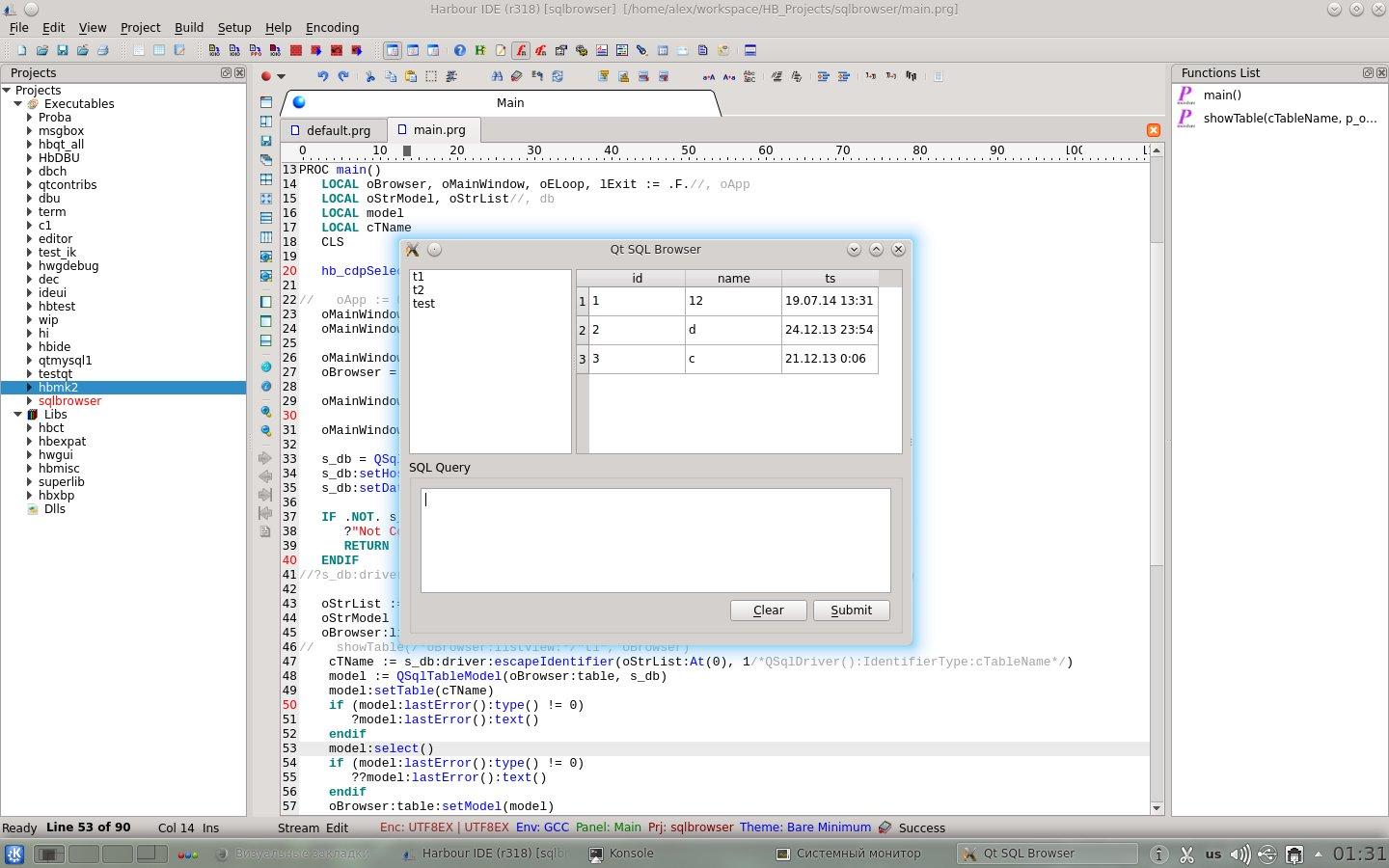Click the Clear button in Qt SQL Browser
The width and height of the screenshot is (1389, 868).
[768, 610]
